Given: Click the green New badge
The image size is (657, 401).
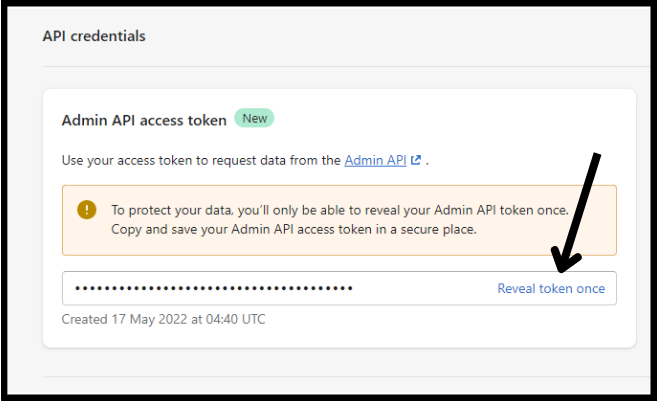Looking at the screenshot, I should 254,118.
